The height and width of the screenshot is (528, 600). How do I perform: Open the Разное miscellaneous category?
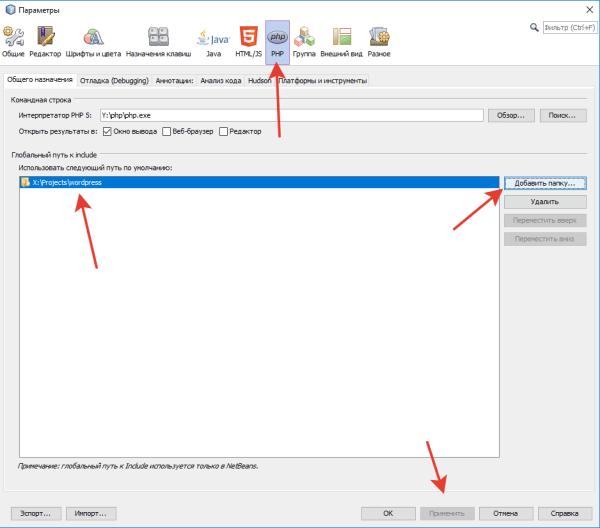pos(380,42)
